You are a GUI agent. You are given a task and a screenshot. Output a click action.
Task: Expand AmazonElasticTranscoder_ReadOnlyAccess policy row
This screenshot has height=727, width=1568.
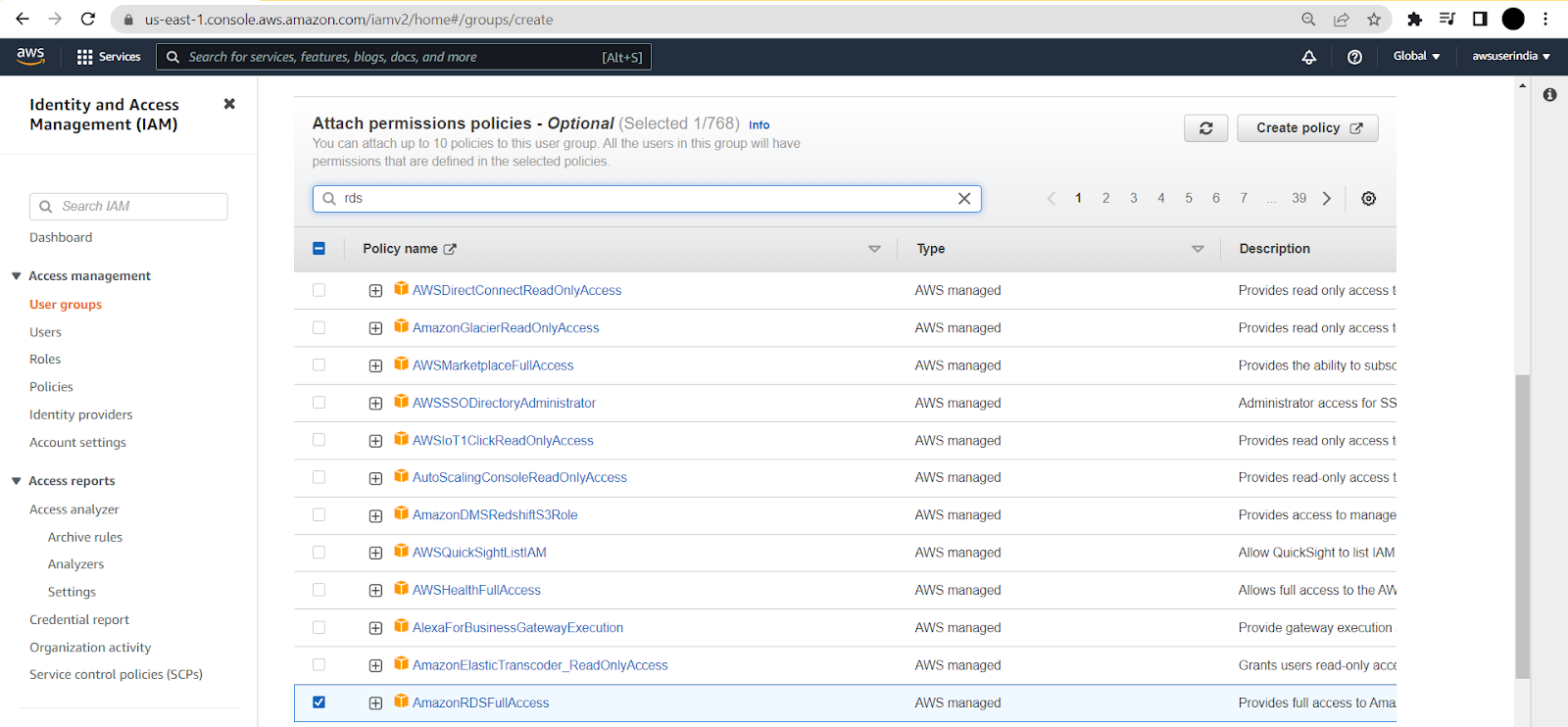[375, 665]
